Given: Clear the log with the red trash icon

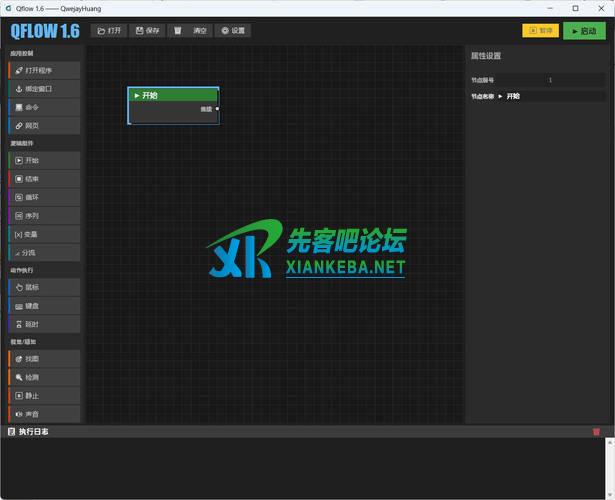Looking at the screenshot, I should [597, 432].
